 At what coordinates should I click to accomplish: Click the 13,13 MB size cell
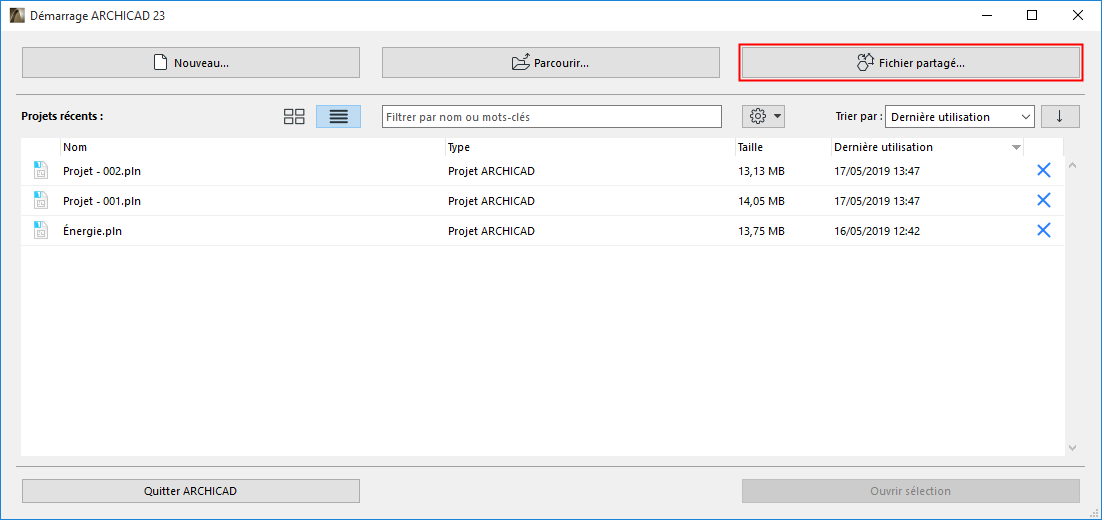[761, 171]
